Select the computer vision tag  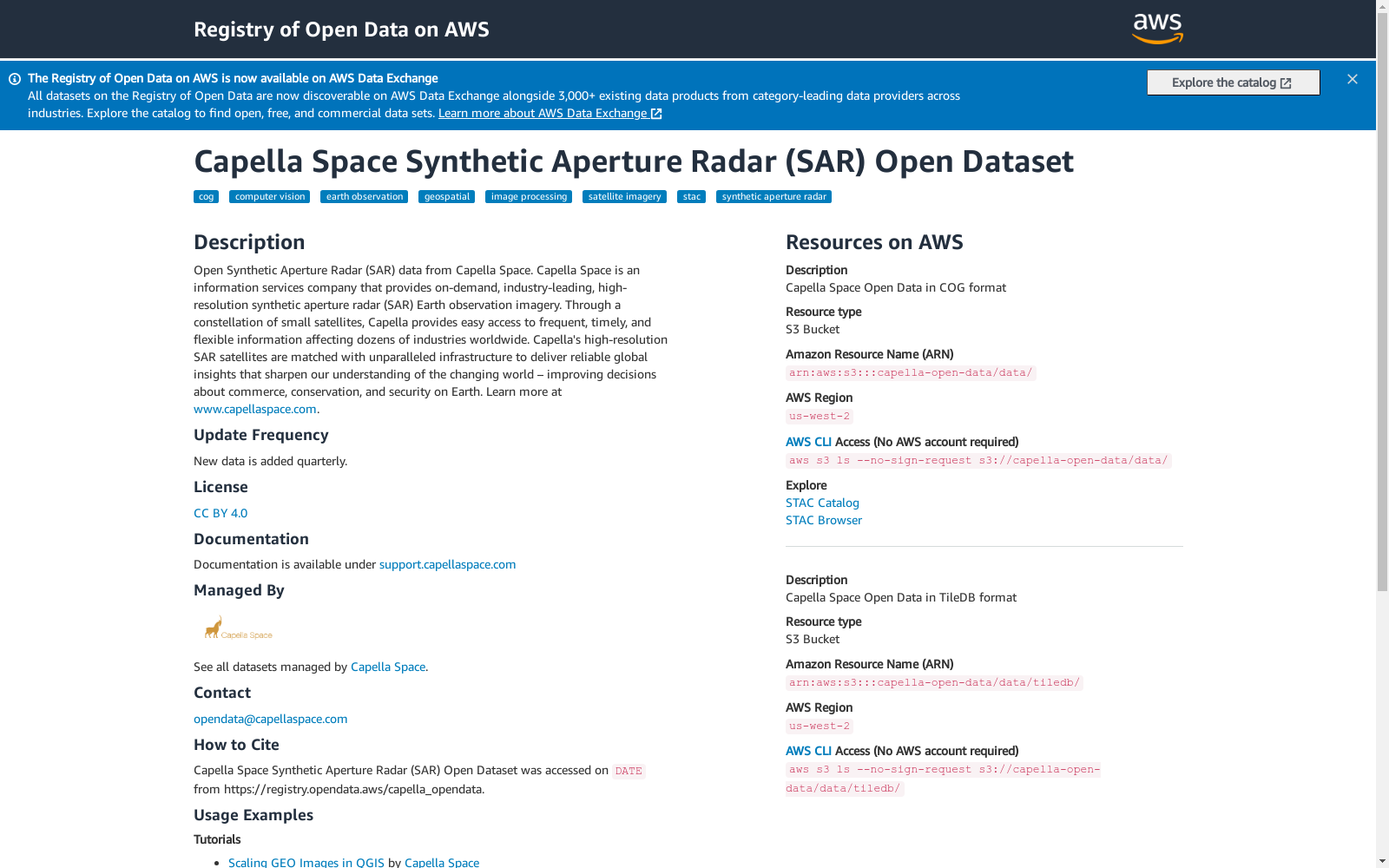coord(270,197)
